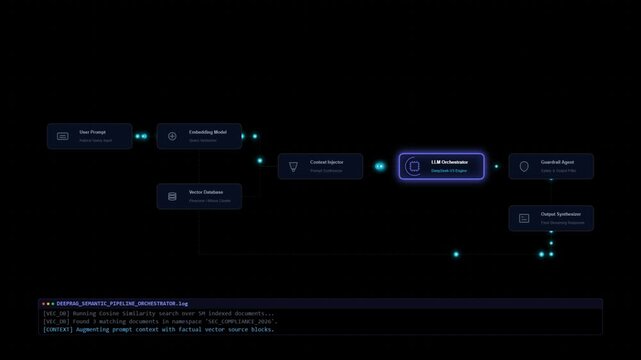Image resolution: width=641 pixels, height=360 pixels.
Task: Click the log line mentioning SEC_COMPLIANCE_2026 namespace
Action: 160,322
